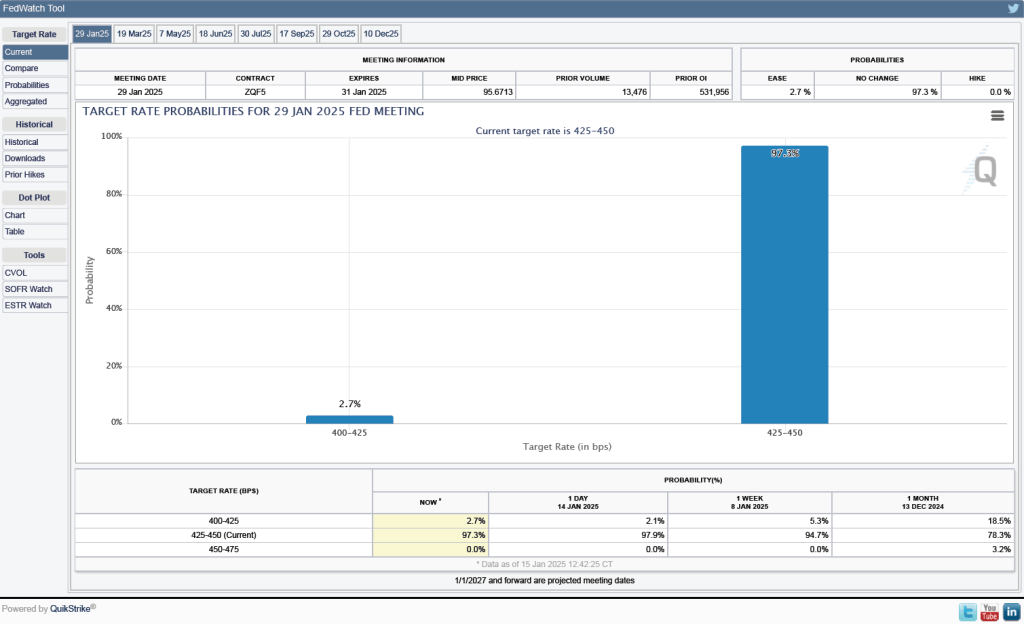Switch to the 7 May25 meeting tab
Image resolution: width=1024 pixels, height=624 pixels.
[x=174, y=33]
